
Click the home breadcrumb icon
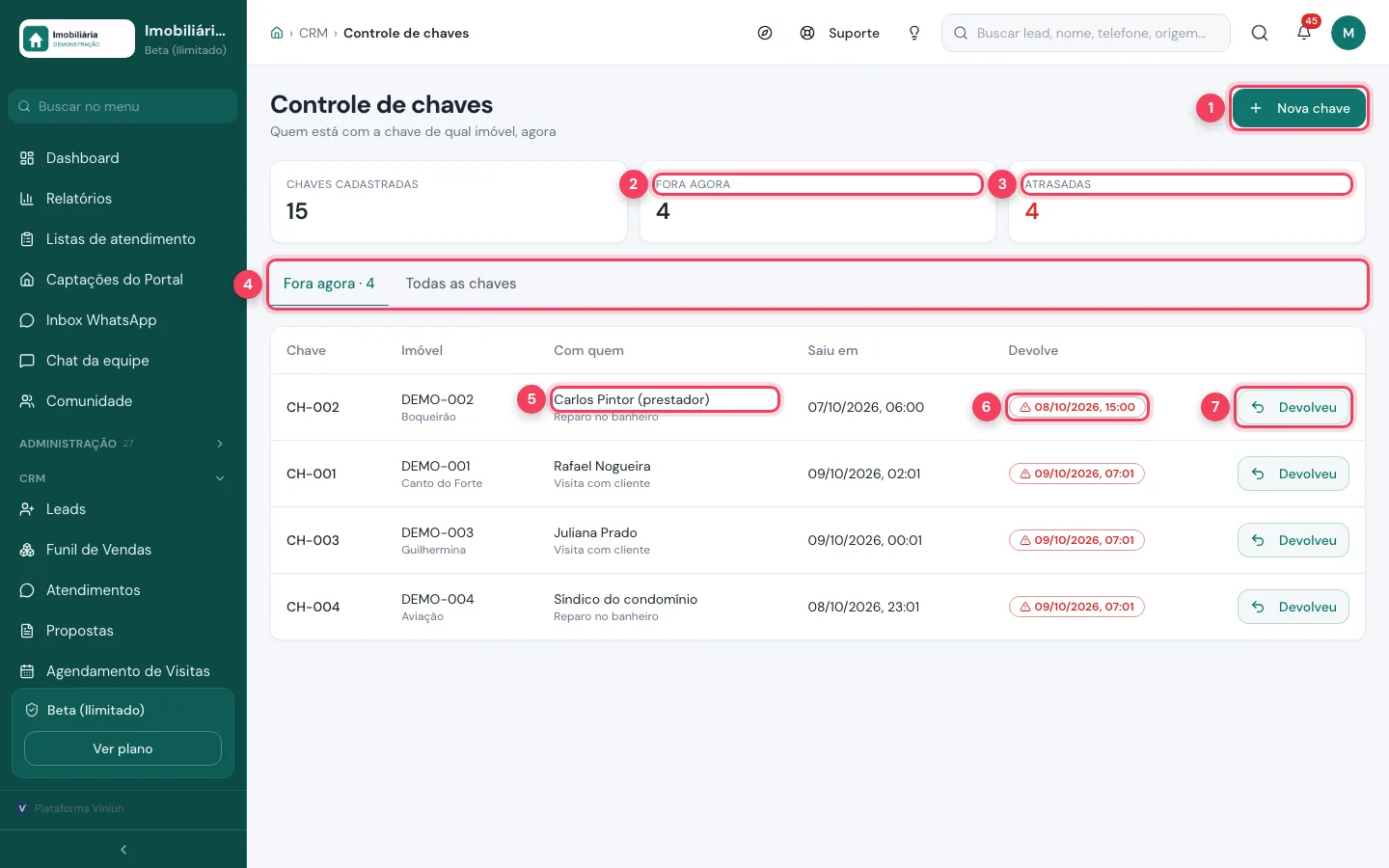point(277,33)
